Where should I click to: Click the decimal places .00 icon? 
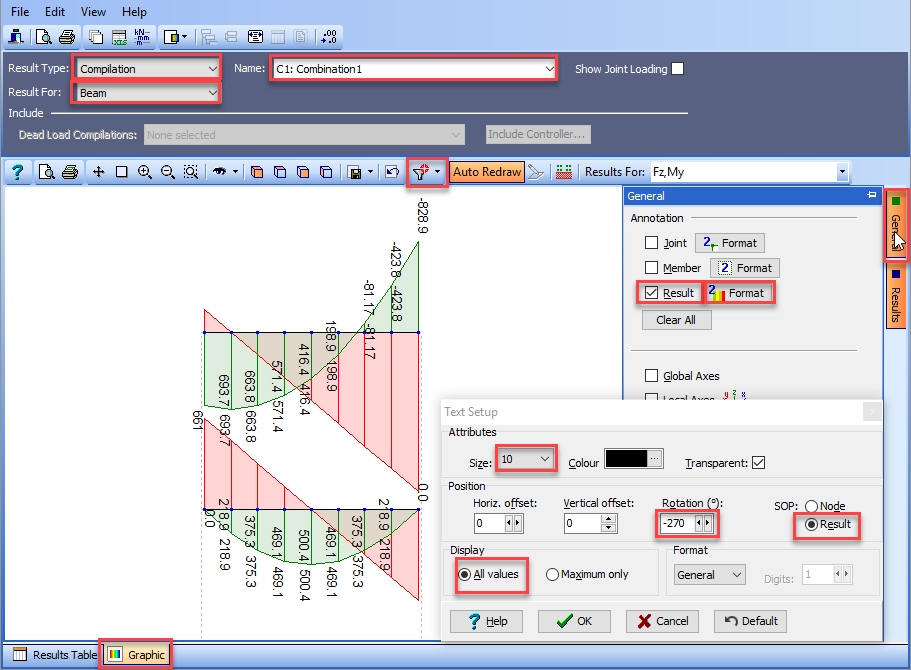329,37
